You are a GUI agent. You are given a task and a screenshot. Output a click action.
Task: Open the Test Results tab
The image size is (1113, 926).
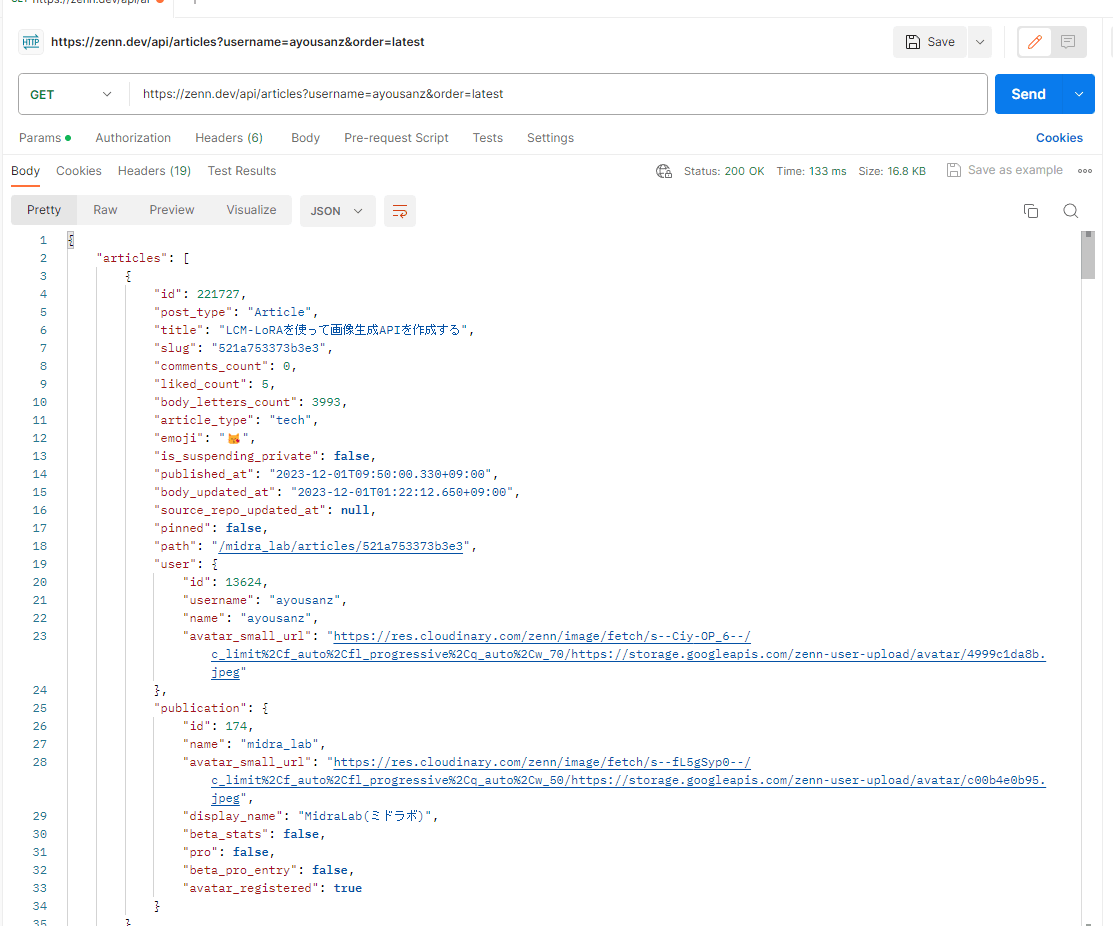pyautogui.click(x=242, y=171)
